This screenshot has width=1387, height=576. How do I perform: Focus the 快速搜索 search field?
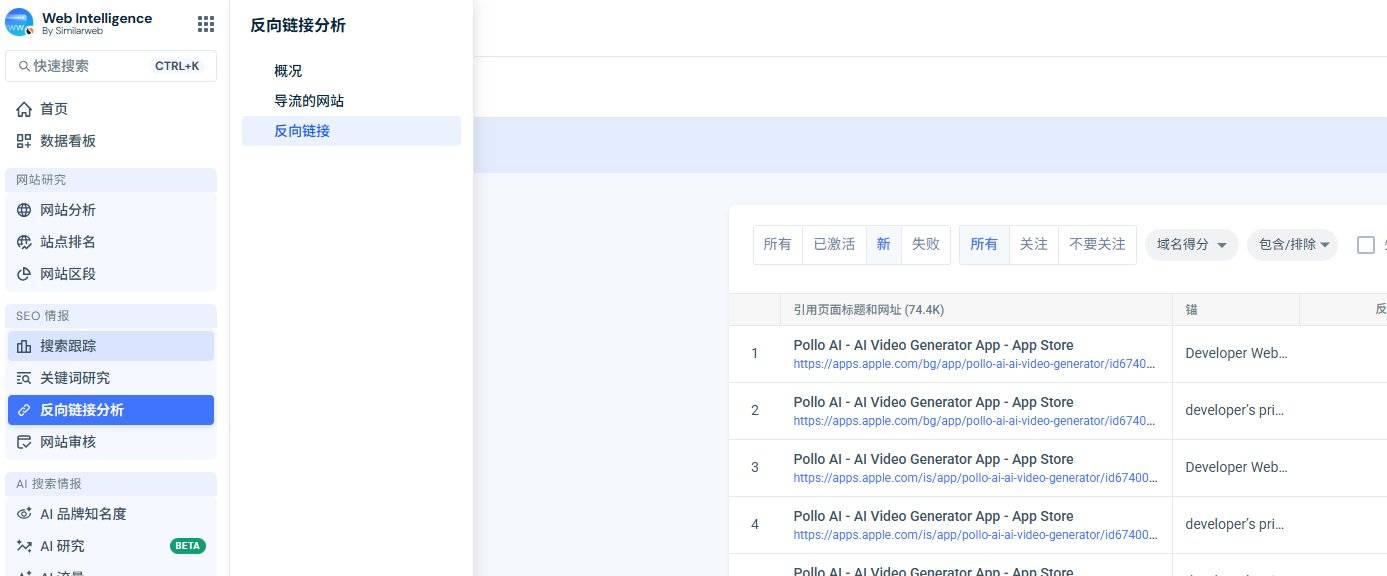tap(111, 66)
